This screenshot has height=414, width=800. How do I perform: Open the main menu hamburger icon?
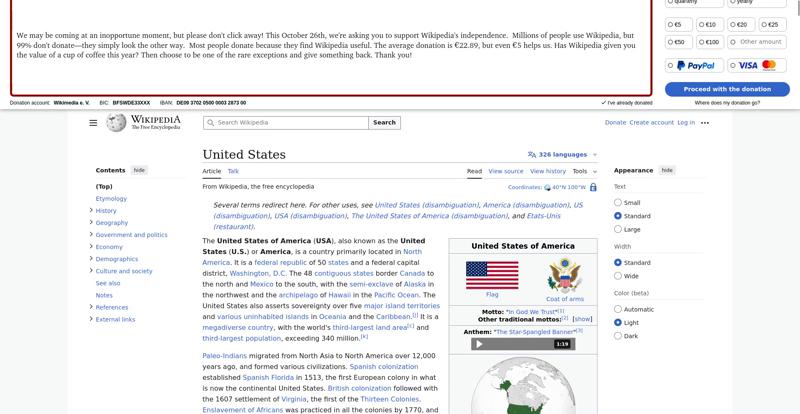point(93,123)
